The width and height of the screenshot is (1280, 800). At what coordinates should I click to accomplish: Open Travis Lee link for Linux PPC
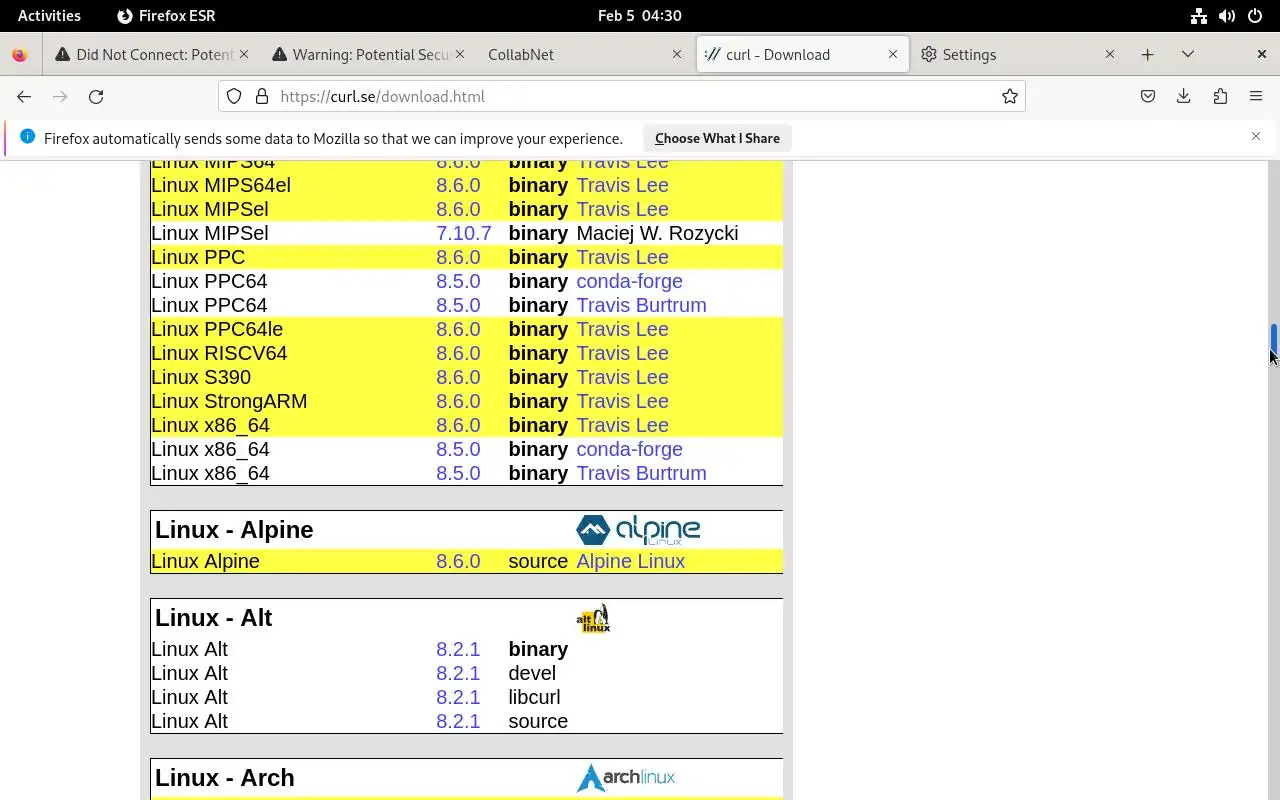click(622, 257)
